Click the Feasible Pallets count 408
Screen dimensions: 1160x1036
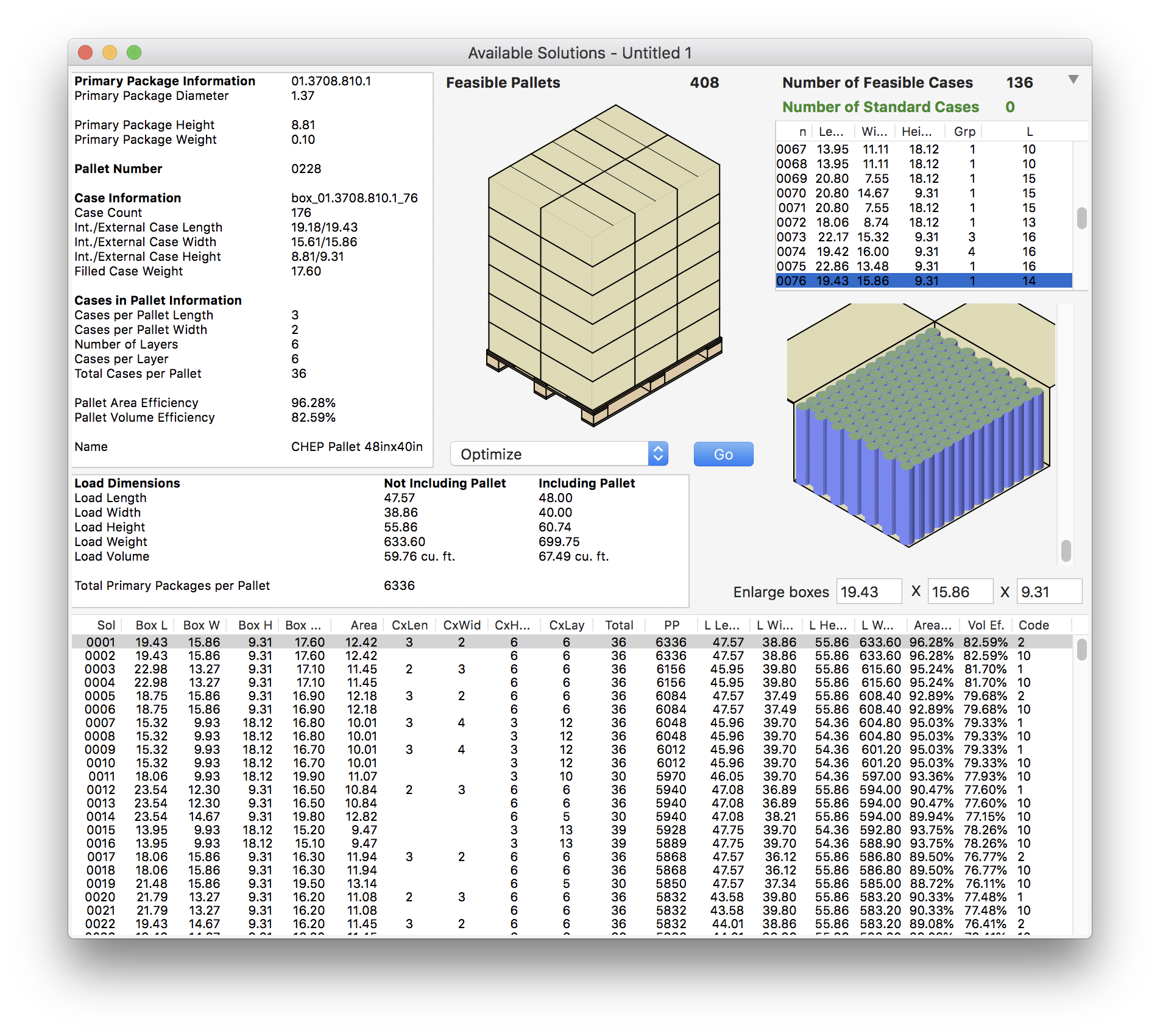coord(704,83)
